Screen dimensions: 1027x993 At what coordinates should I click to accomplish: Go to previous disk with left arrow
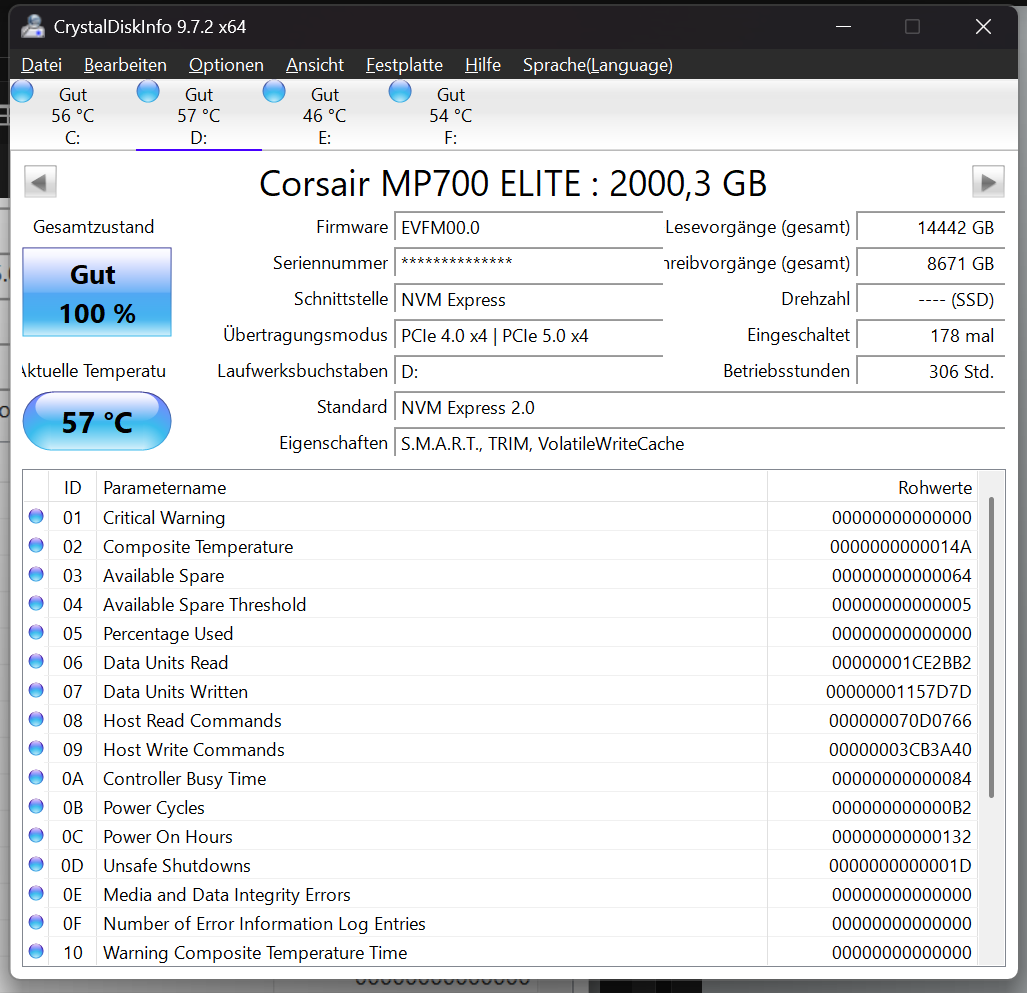click(x=40, y=182)
